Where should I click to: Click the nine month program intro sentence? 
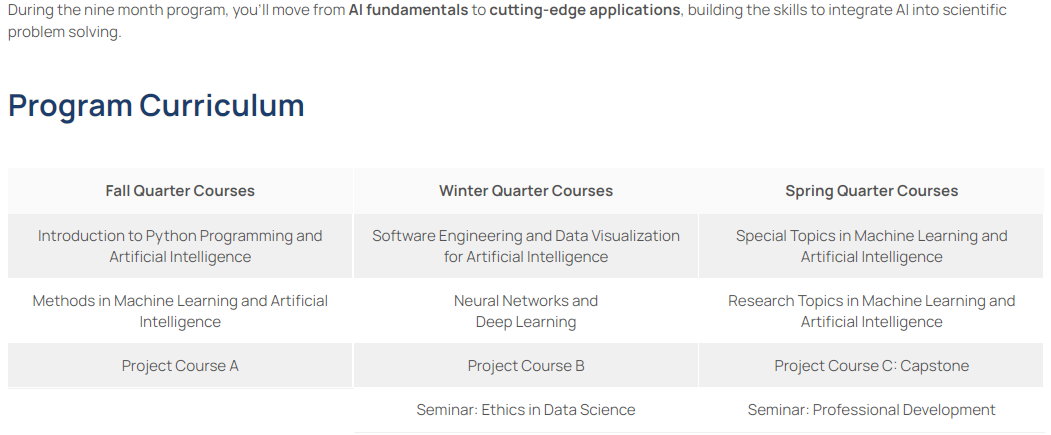pos(160,10)
